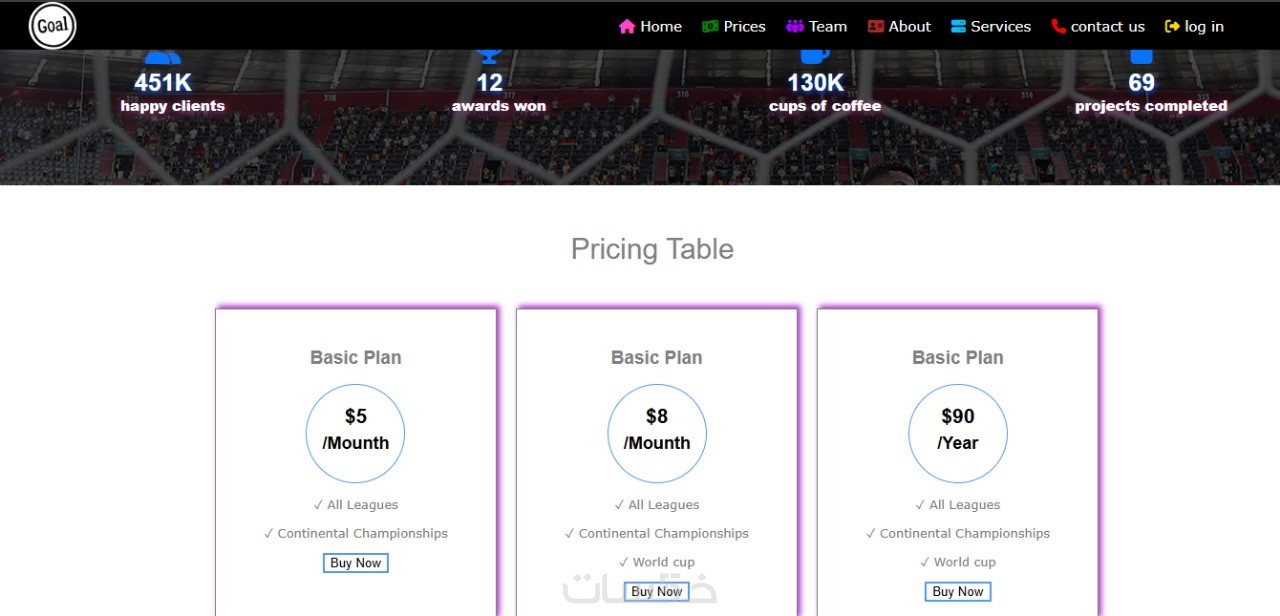Select the $8 /Mounth price circle
1280x616 pixels.
(656, 434)
